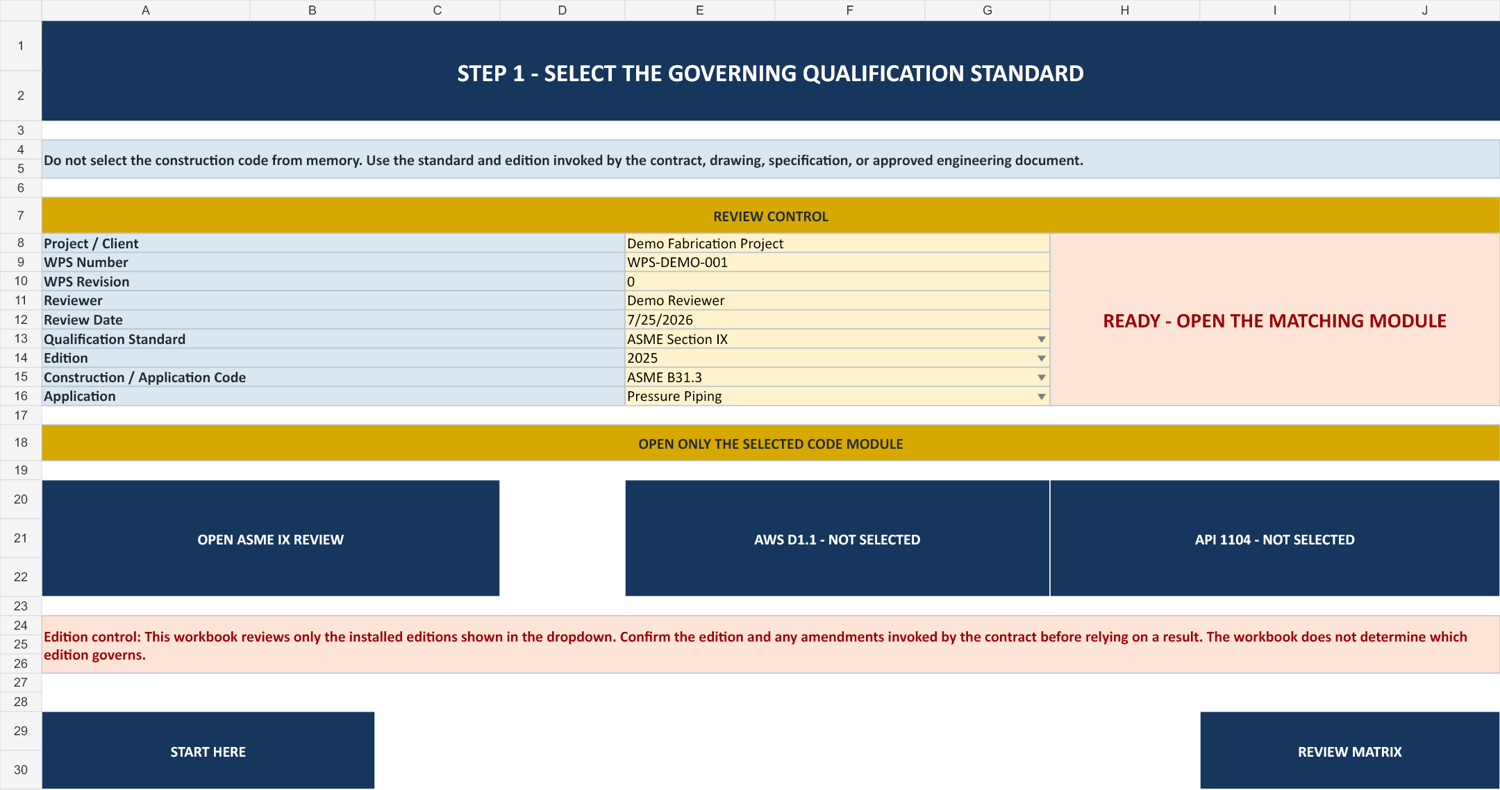This screenshot has width=1500, height=790.
Task: Click the WPS-DEMO-001 cell
Action: click(x=837, y=263)
